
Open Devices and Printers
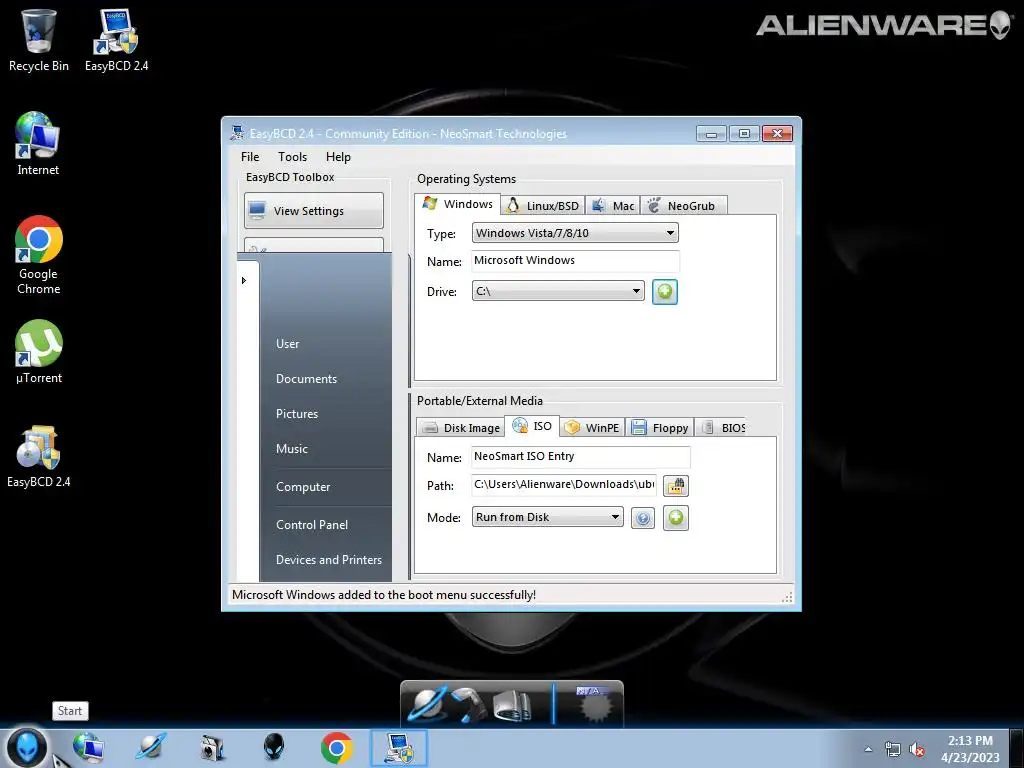tap(328, 560)
